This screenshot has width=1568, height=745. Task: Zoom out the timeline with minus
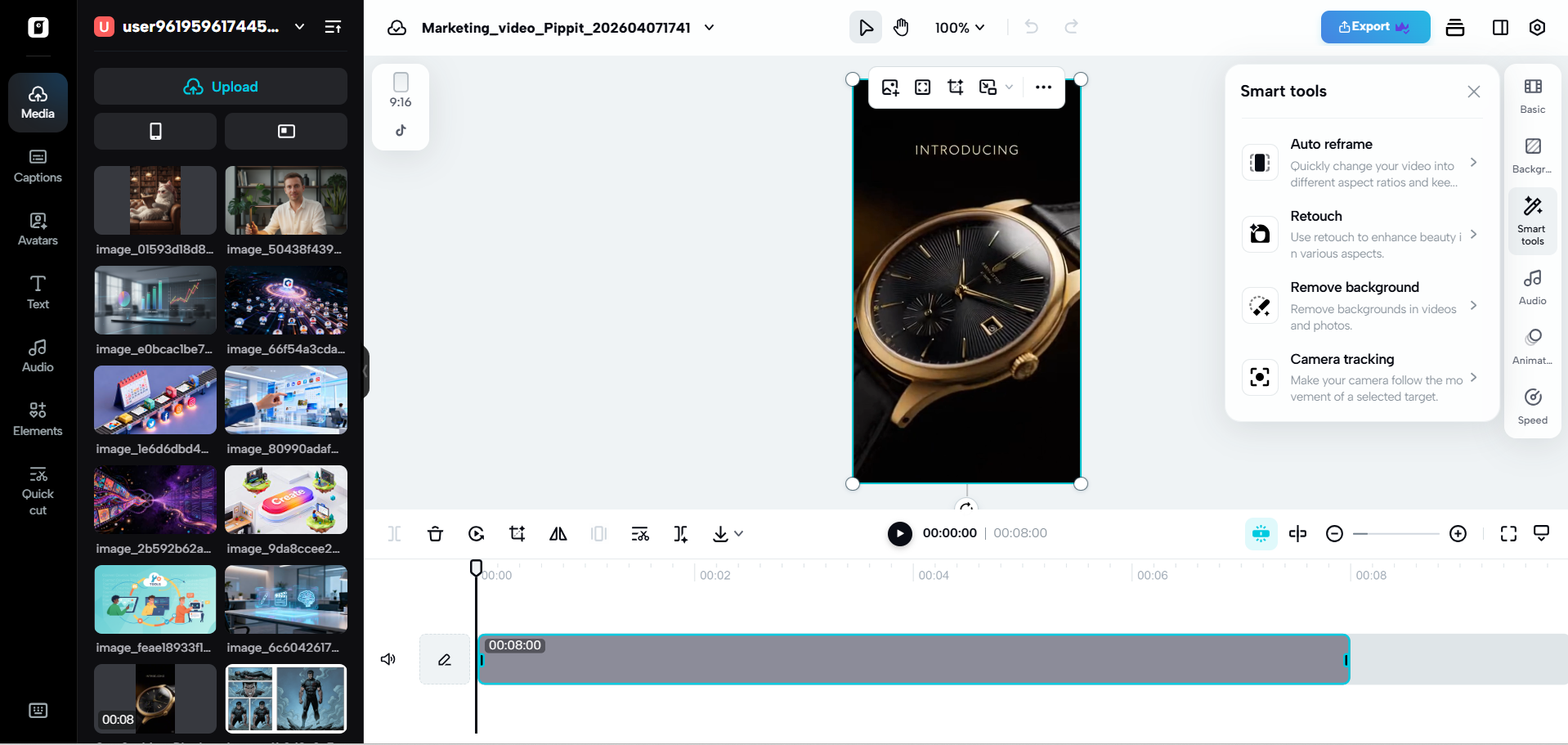[x=1334, y=534]
